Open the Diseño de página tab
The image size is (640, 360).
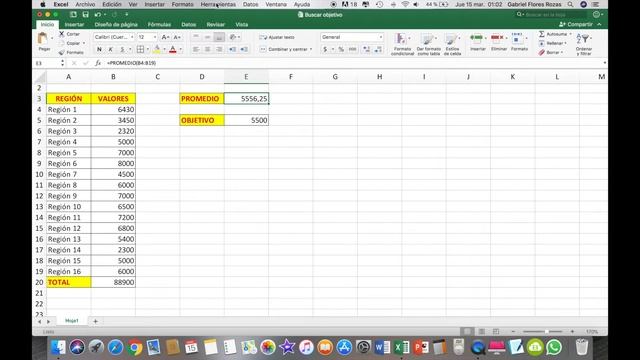(x=116, y=24)
